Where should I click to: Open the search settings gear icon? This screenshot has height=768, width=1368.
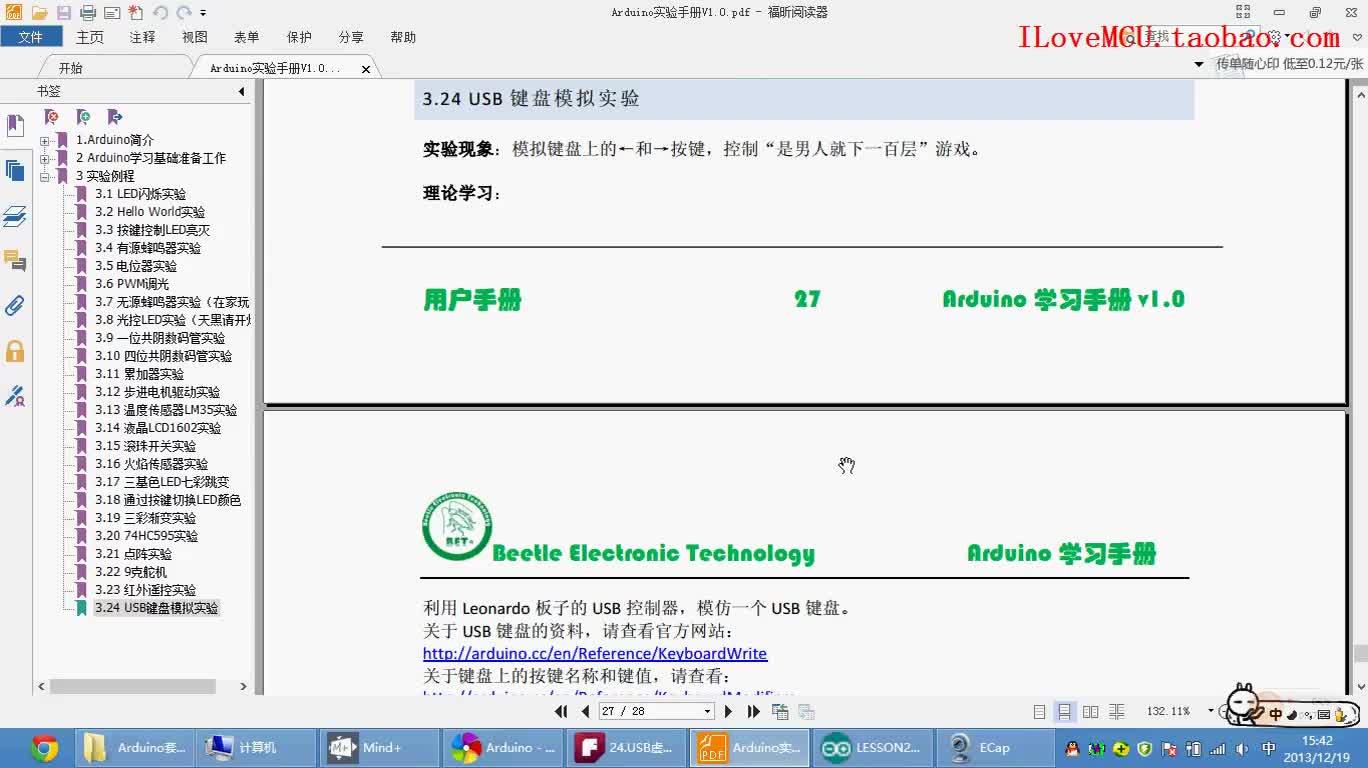point(1275,37)
